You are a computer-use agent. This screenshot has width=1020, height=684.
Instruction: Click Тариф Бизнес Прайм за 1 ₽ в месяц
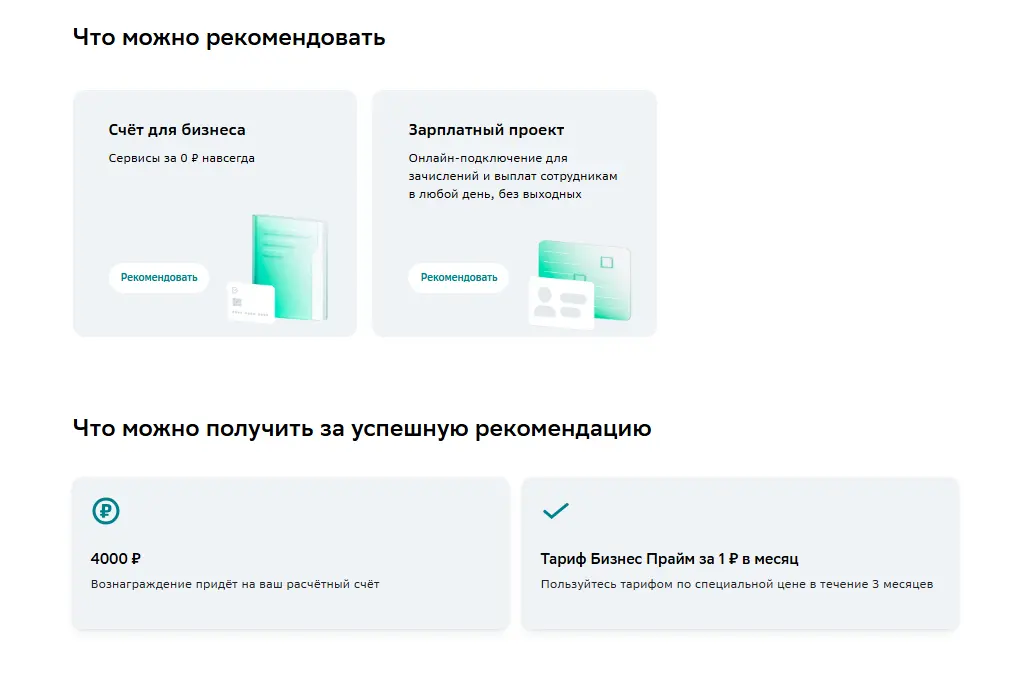[669, 558]
